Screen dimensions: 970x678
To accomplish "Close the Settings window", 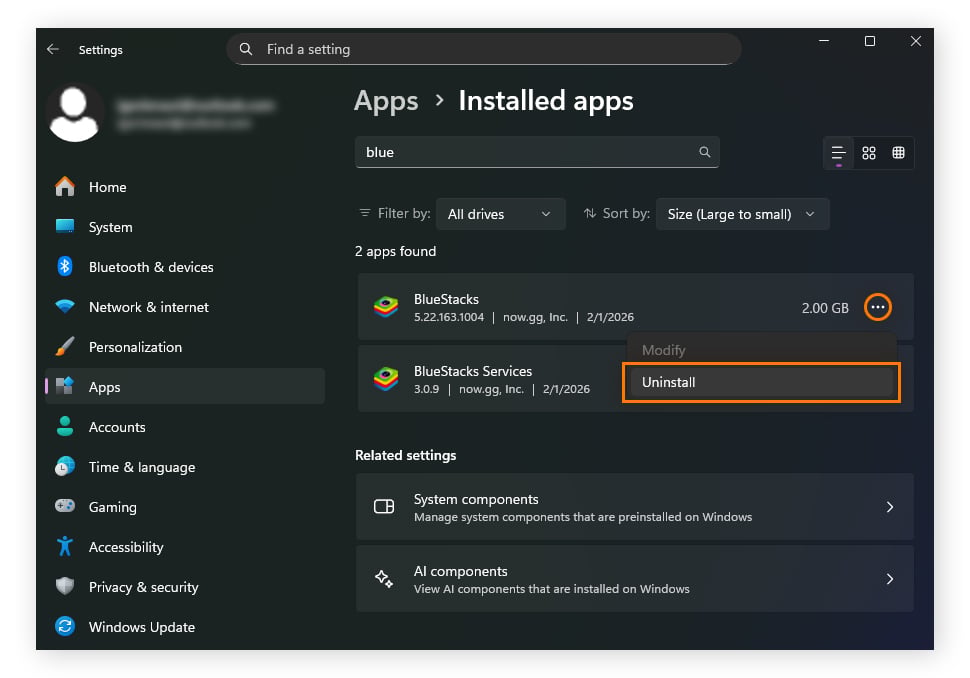I will [x=916, y=41].
